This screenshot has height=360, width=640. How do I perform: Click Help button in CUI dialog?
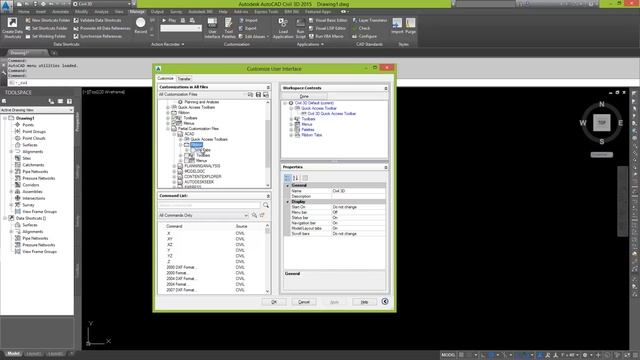pyautogui.click(x=364, y=302)
